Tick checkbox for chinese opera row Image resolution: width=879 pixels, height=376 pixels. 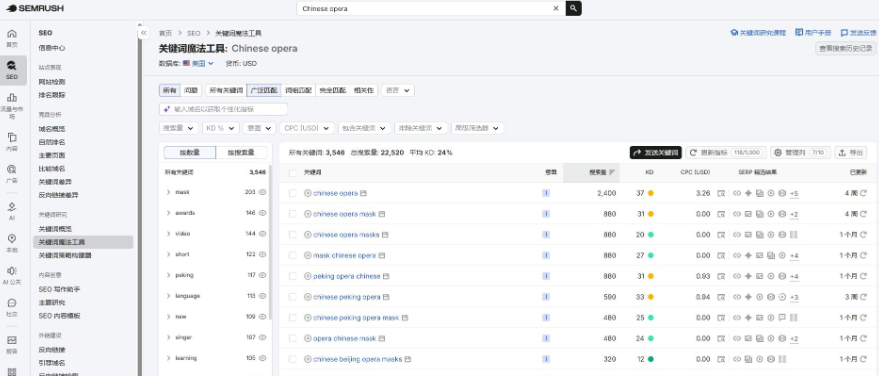tap(292, 193)
